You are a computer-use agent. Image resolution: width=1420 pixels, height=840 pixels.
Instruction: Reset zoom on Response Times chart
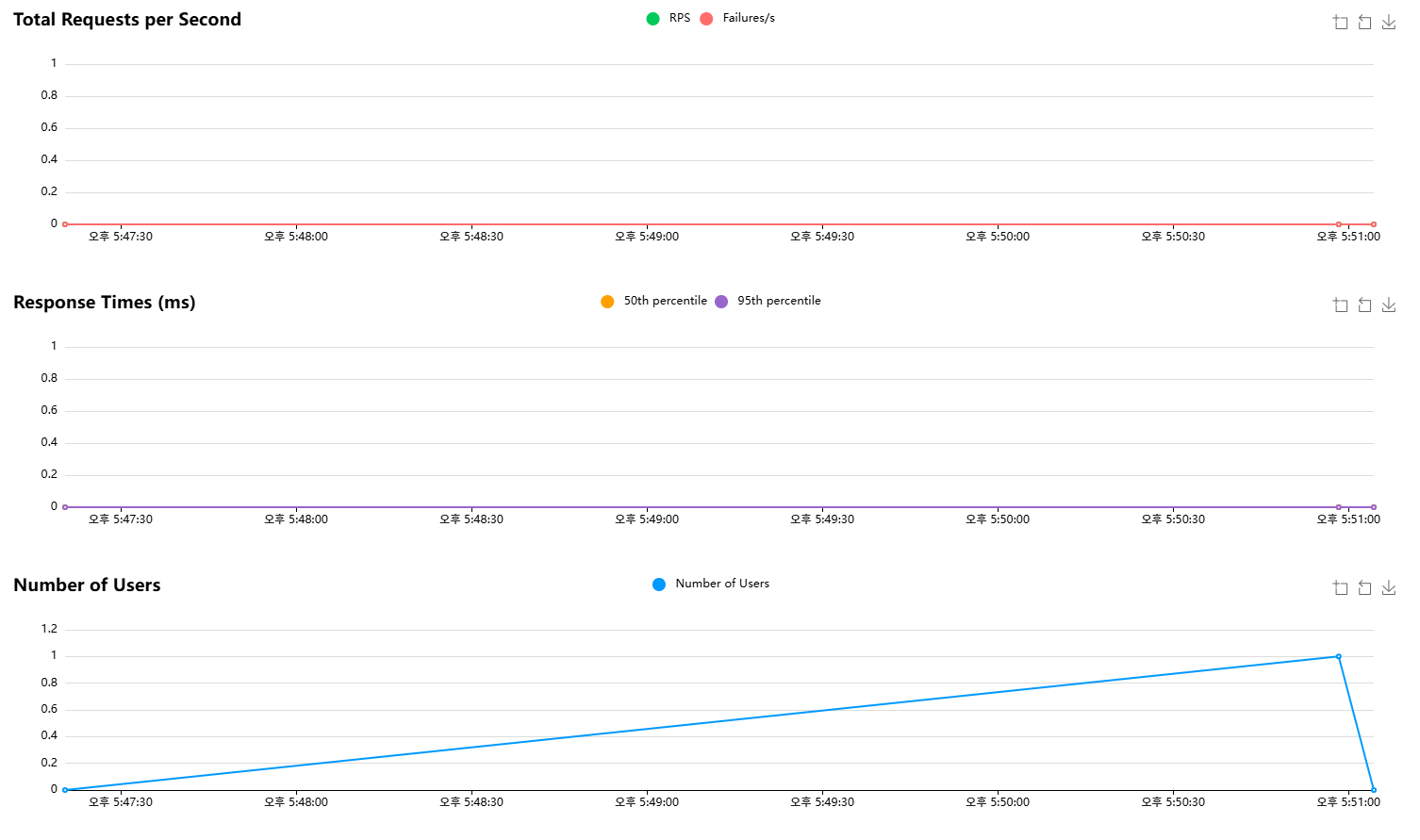tap(1364, 305)
